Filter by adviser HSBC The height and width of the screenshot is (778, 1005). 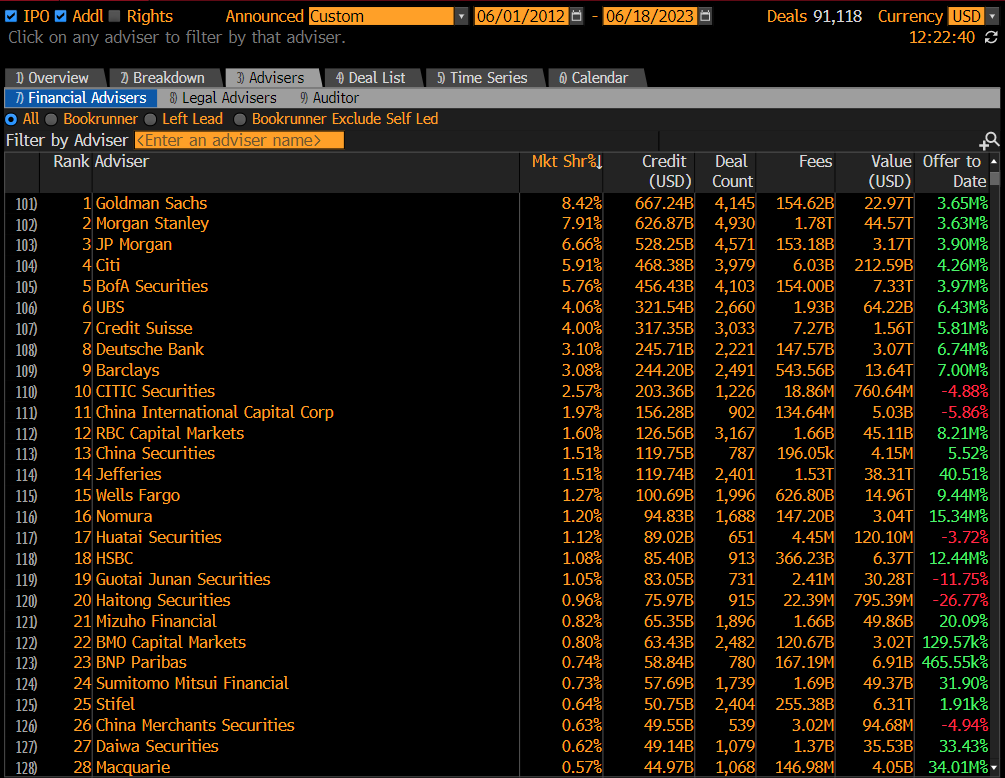click(115, 558)
